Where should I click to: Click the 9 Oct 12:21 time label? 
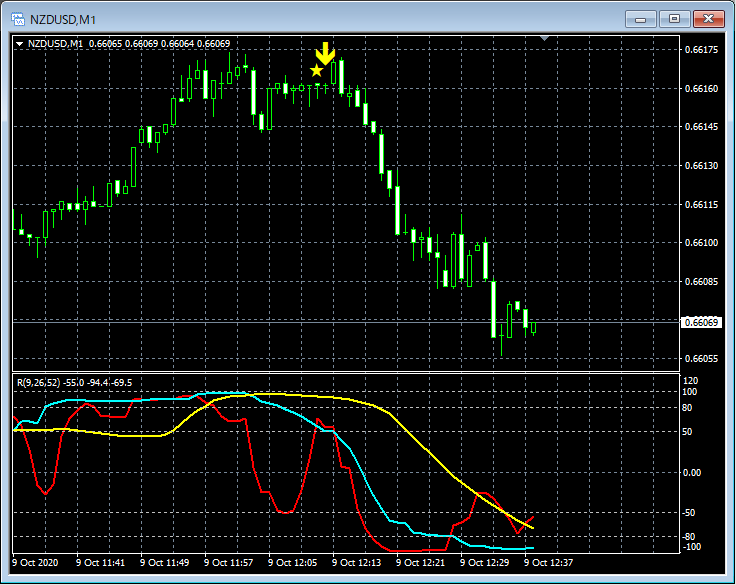click(421, 562)
